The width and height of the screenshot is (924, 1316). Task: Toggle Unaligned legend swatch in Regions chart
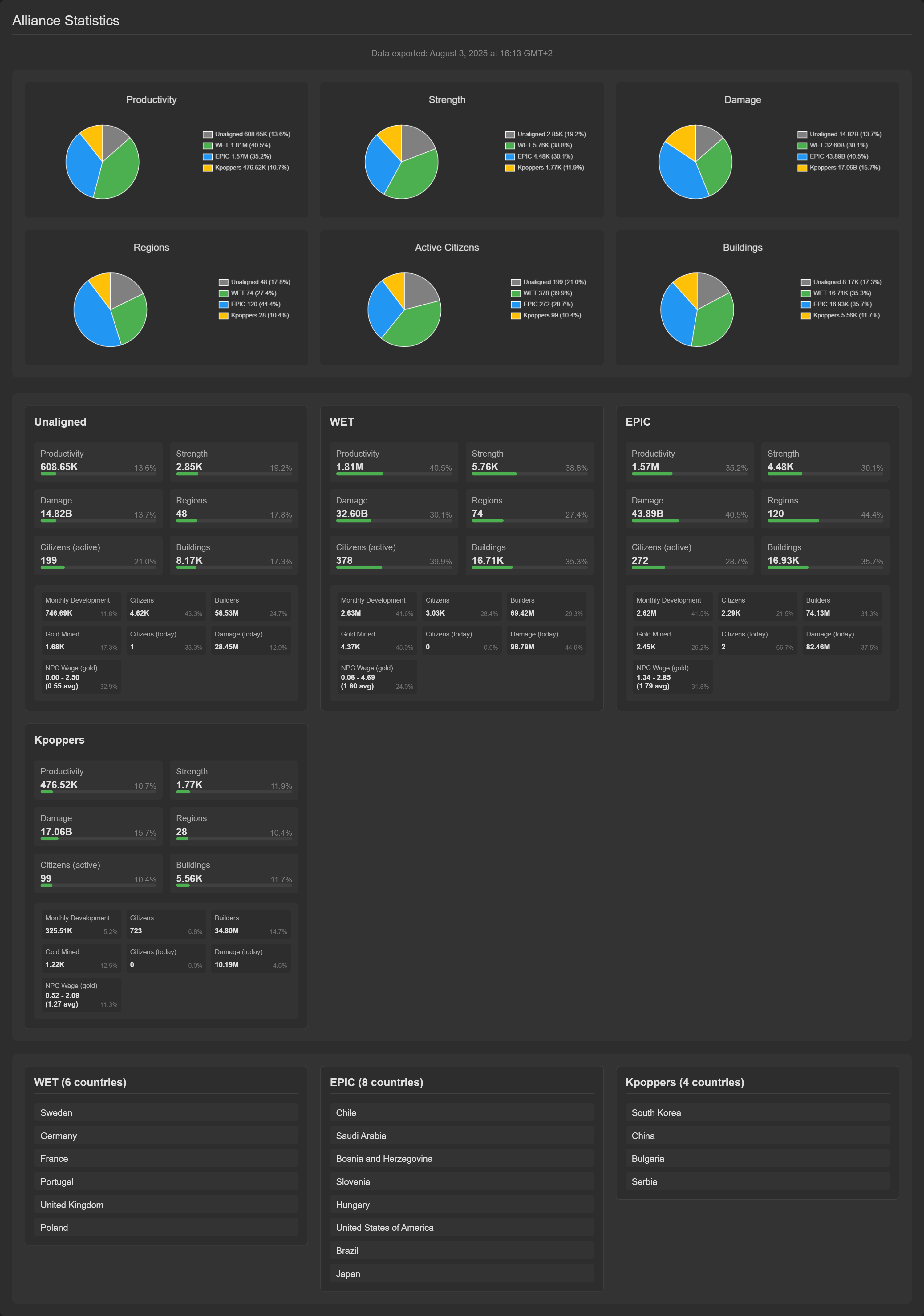(x=224, y=283)
